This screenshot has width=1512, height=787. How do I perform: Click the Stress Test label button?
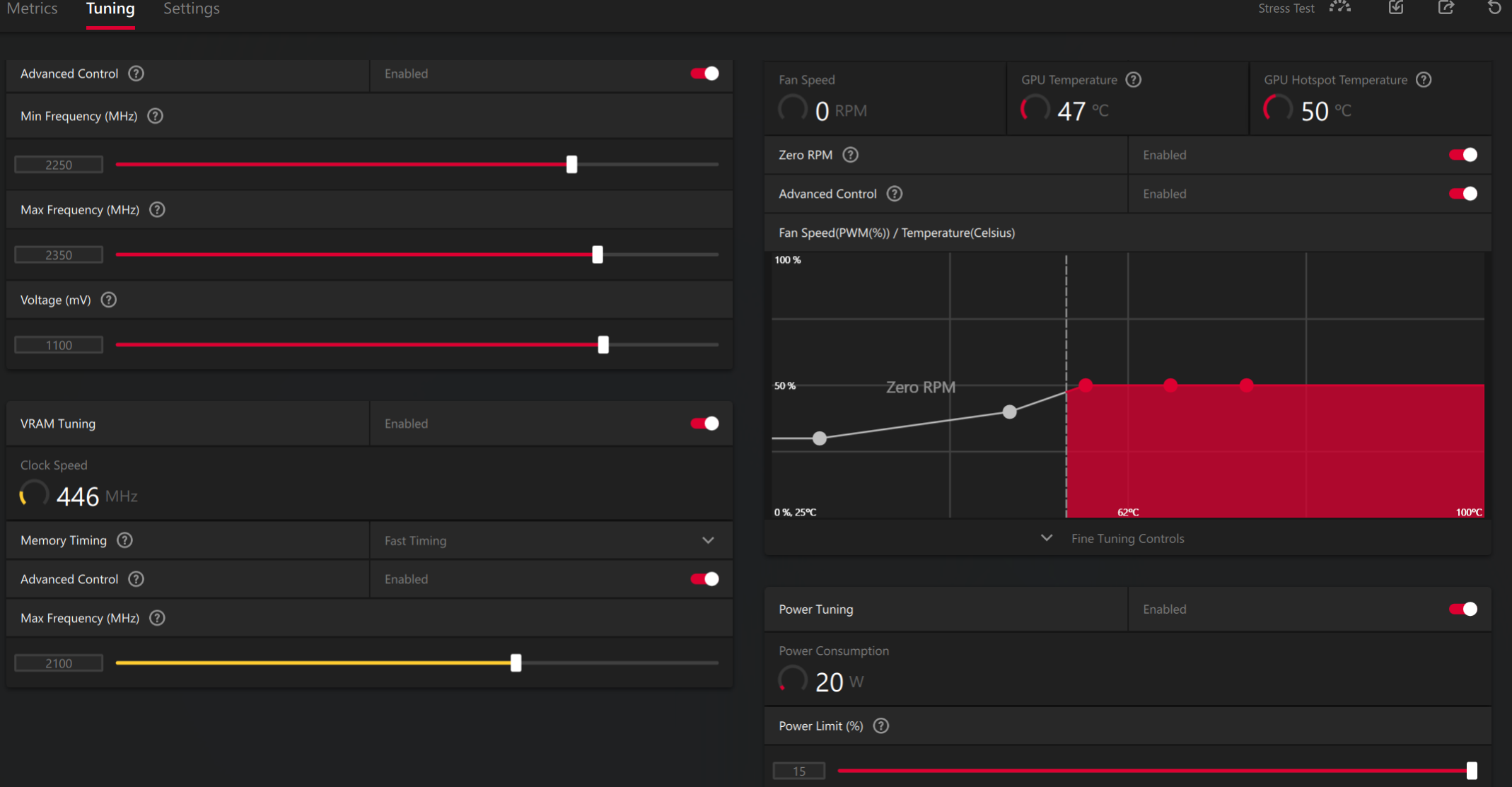coord(1285,8)
